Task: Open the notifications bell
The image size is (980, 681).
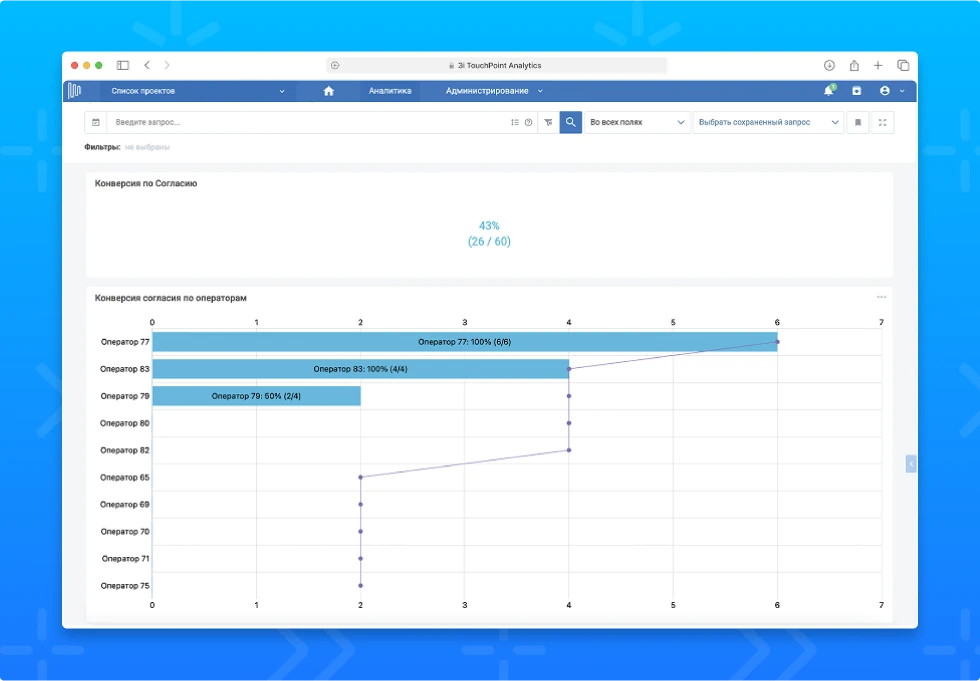Action: 828,91
